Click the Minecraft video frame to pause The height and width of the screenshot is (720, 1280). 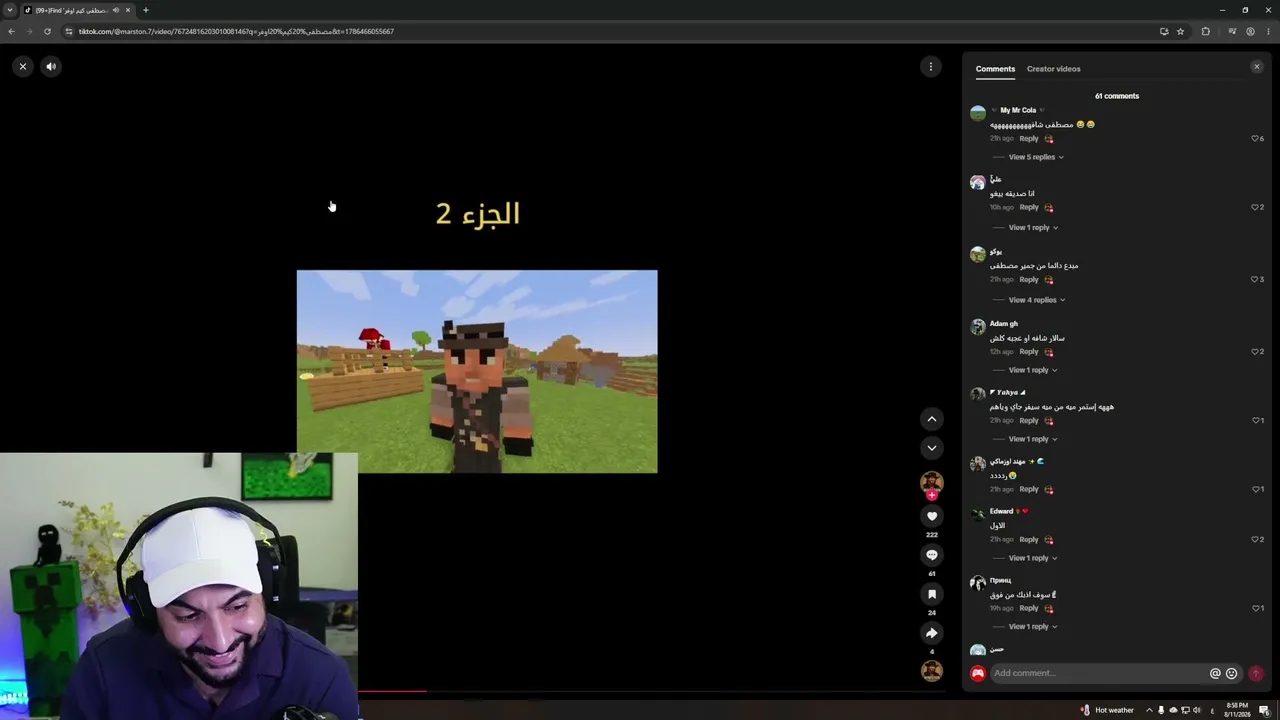tap(477, 371)
